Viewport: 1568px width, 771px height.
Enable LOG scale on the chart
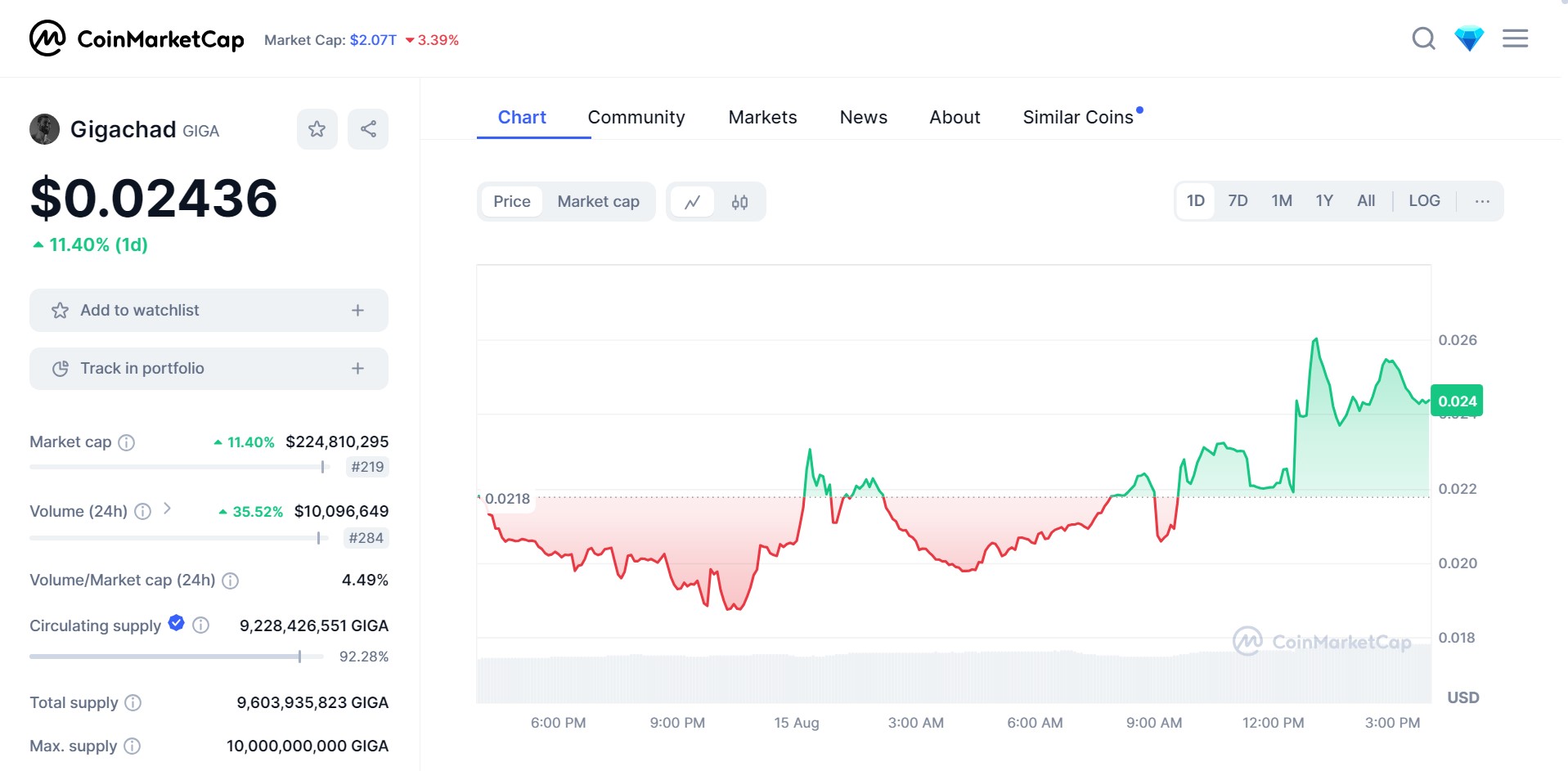(1424, 201)
